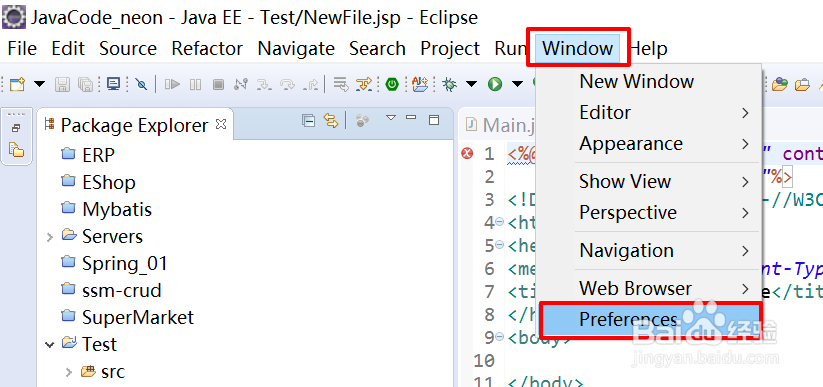
Task: Click the green Run icon
Action: point(494,84)
